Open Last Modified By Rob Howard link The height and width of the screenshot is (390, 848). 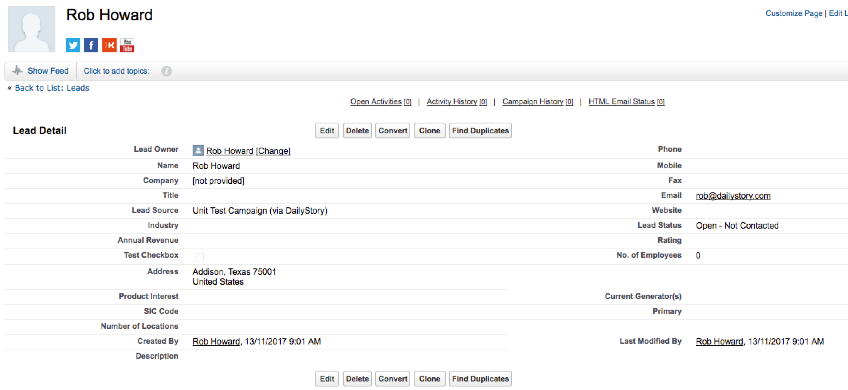[x=720, y=341]
